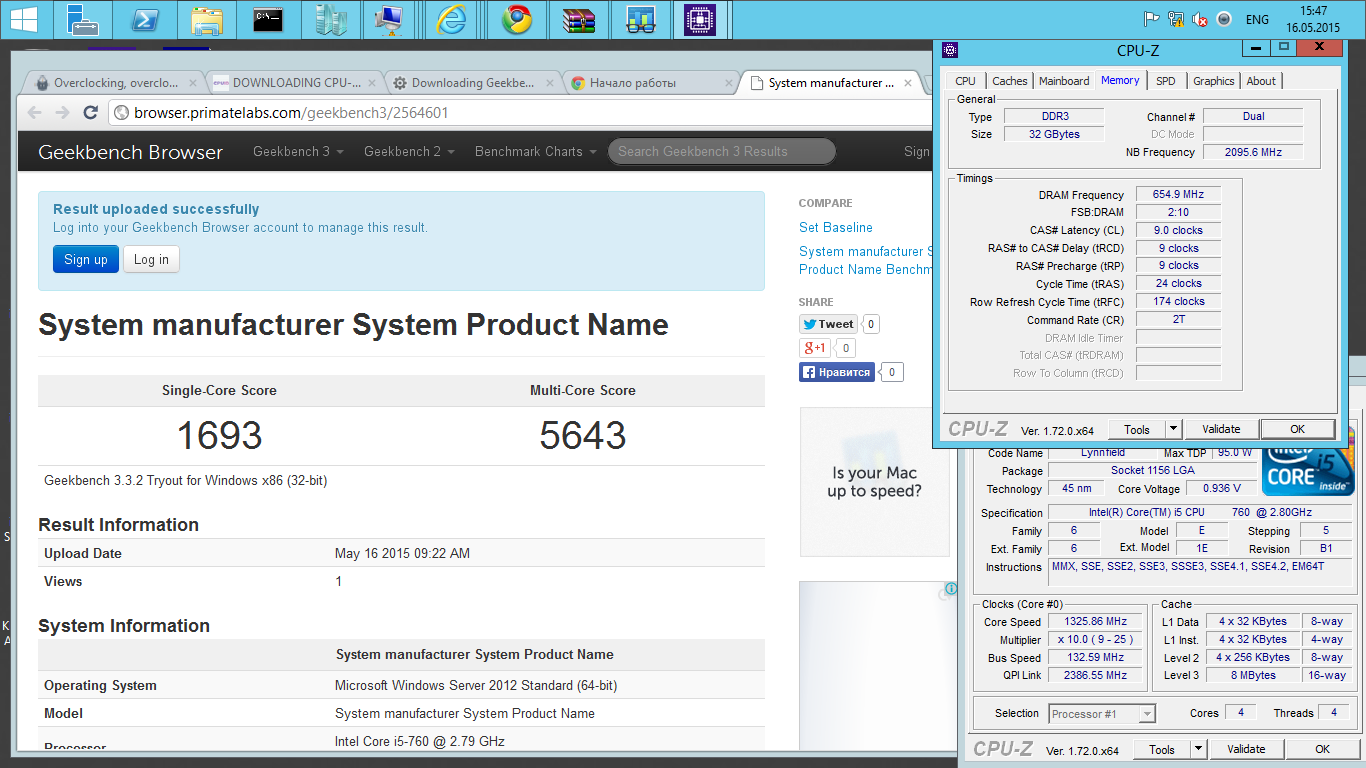Viewport: 1366px width, 768px height.
Task: Change ENG input language in tray
Action: pos(1257,19)
